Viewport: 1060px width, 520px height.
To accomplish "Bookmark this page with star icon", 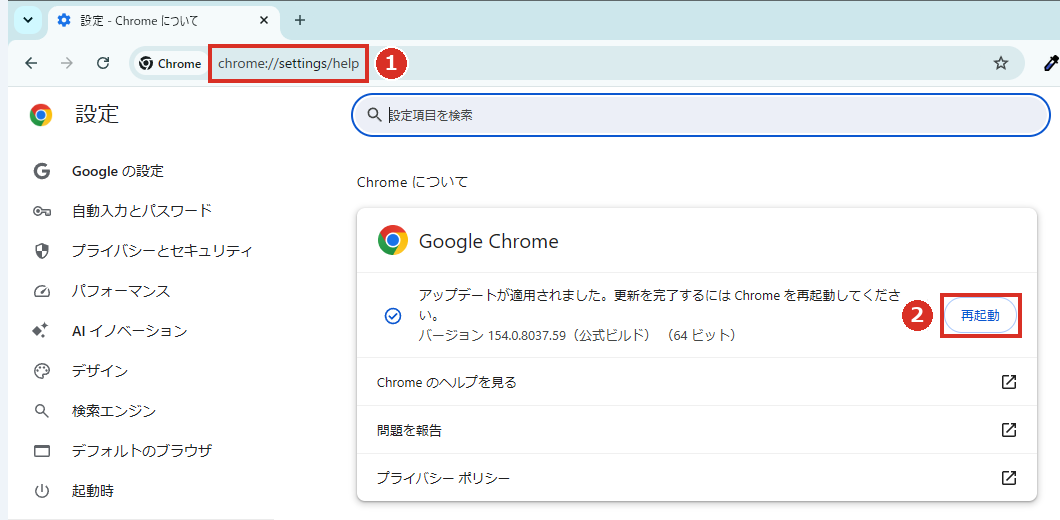I will [1001, 64].
